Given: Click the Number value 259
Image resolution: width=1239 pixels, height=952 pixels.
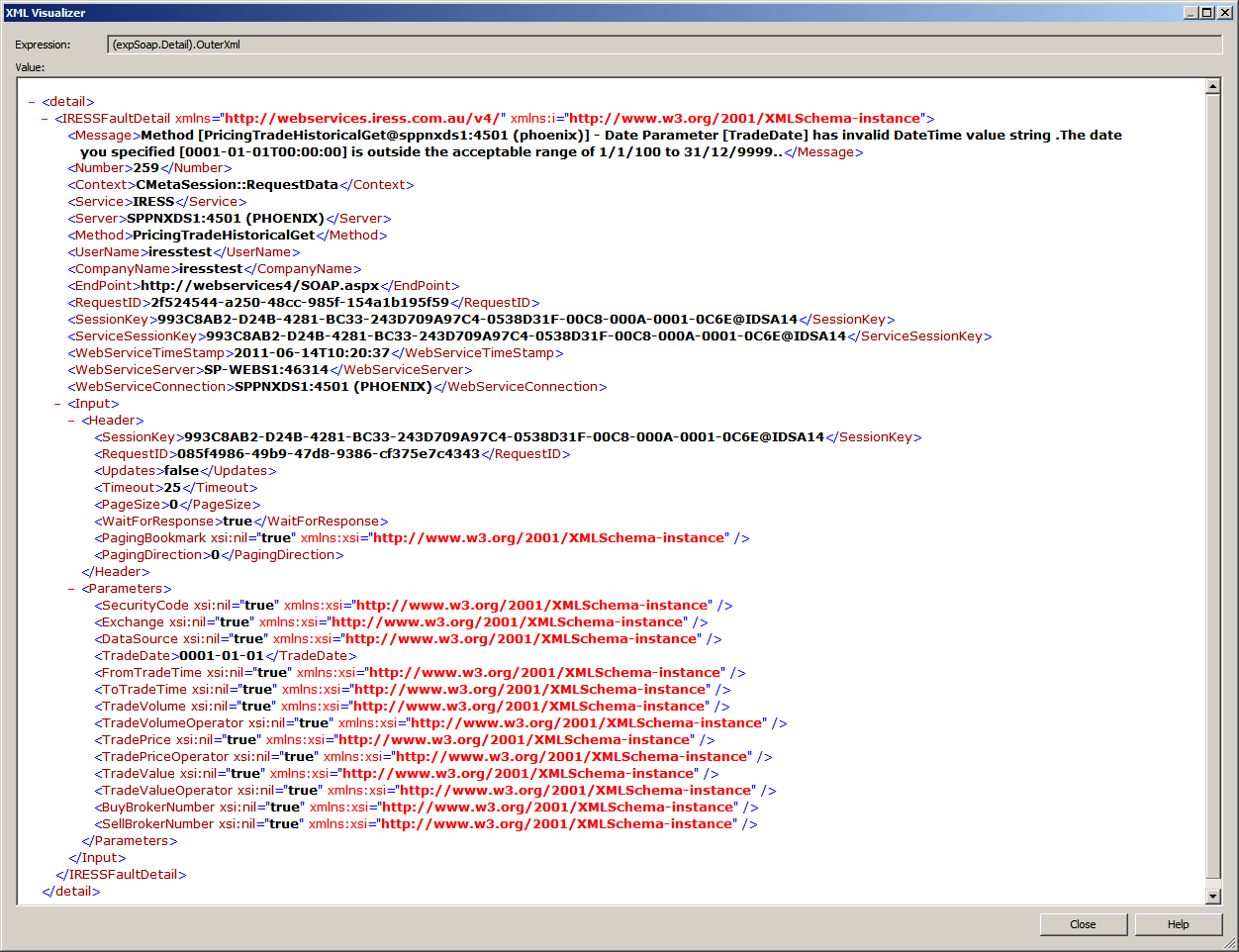Looking at the screenshot, I should click(146, 168).
